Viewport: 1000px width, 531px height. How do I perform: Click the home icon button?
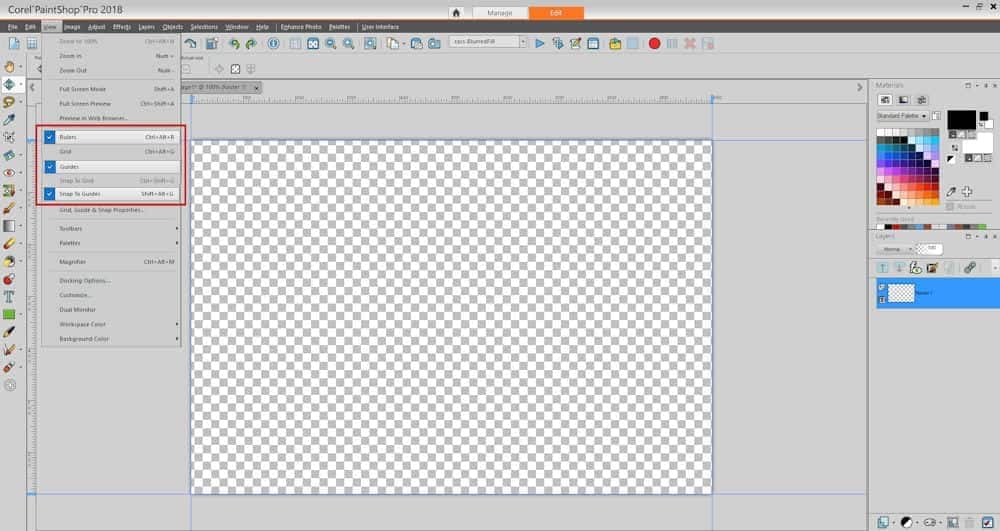[x=456, y=13]
